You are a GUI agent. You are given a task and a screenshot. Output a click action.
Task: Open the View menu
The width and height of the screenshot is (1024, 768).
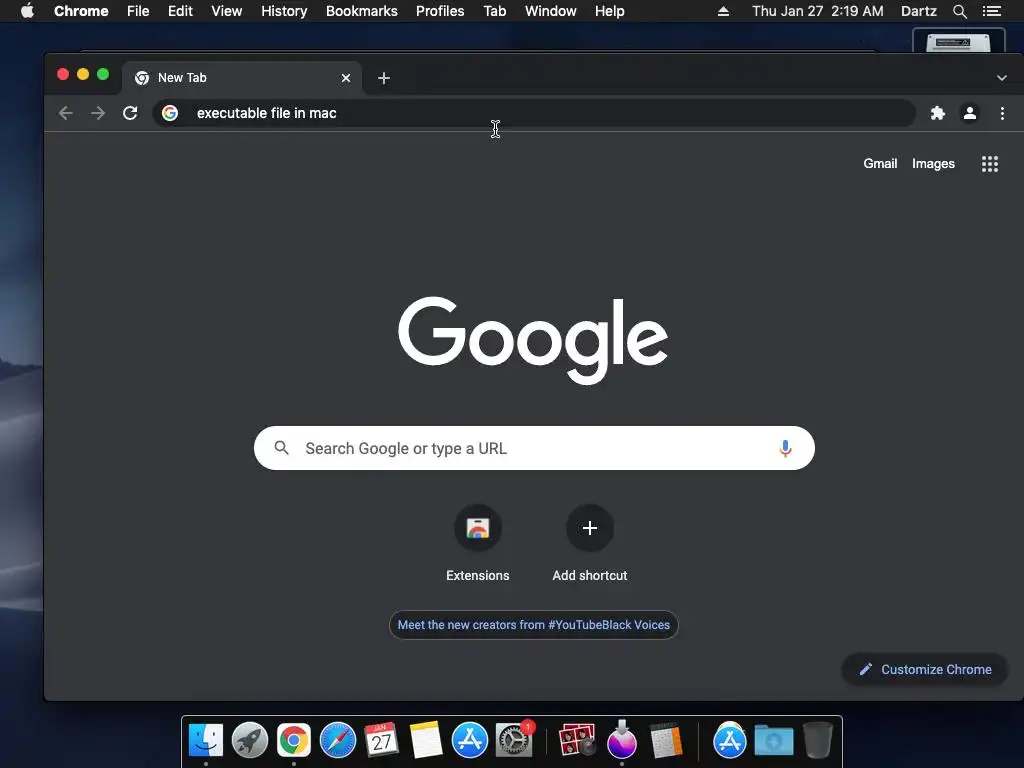click(227, 11)
